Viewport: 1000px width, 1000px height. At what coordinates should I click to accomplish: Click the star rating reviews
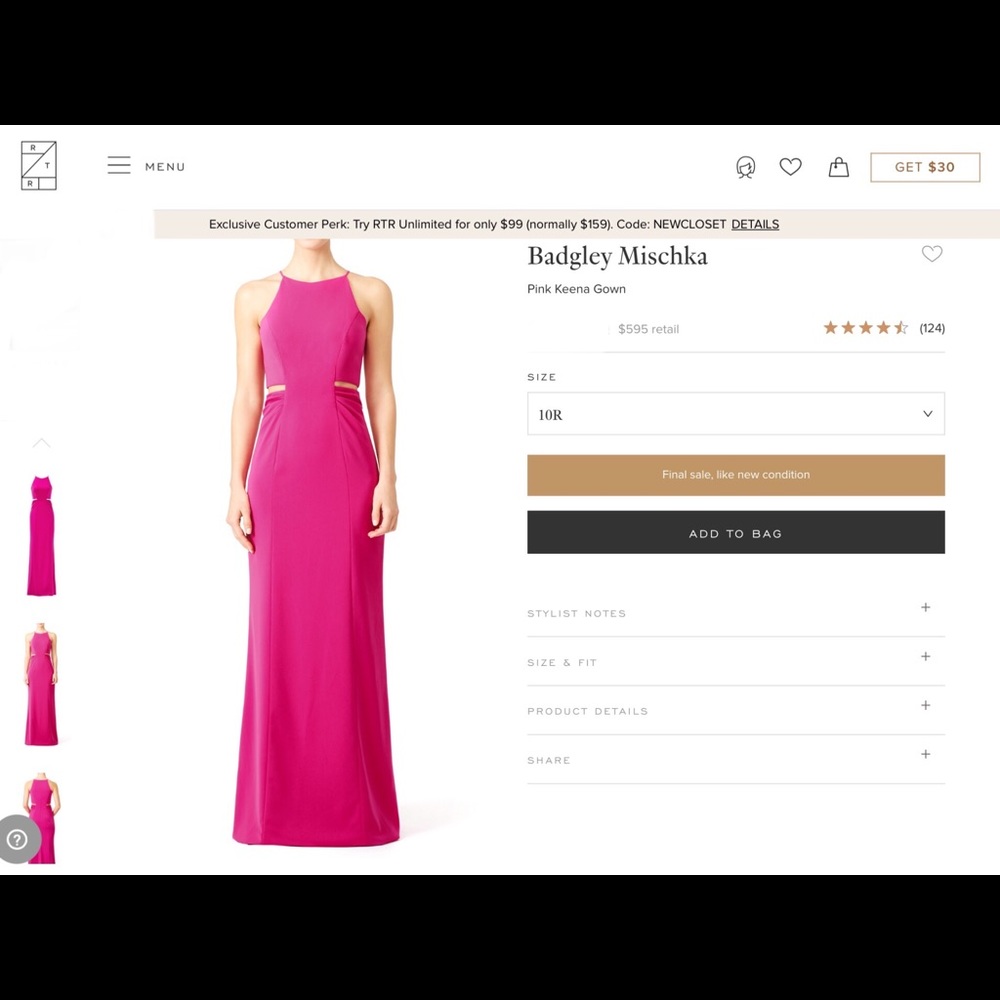tap(865, 328)
